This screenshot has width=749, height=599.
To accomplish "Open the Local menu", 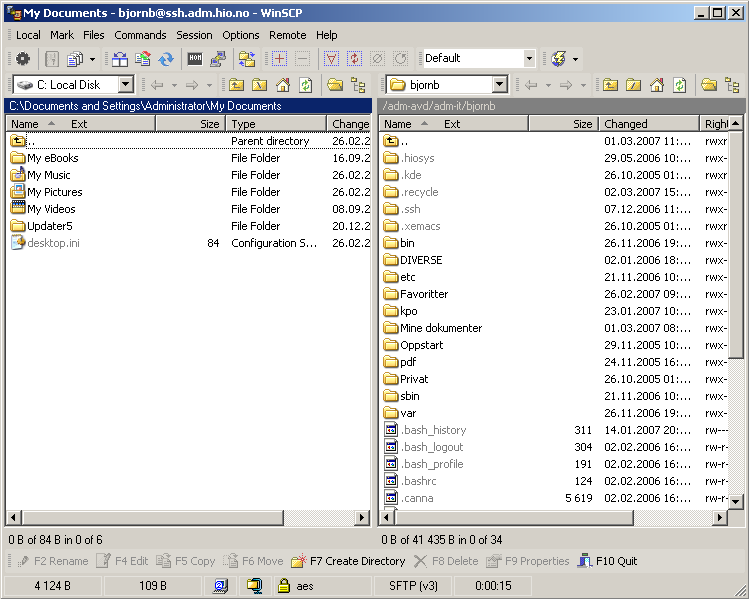I will pyautogui.click(x=28, y=35).
